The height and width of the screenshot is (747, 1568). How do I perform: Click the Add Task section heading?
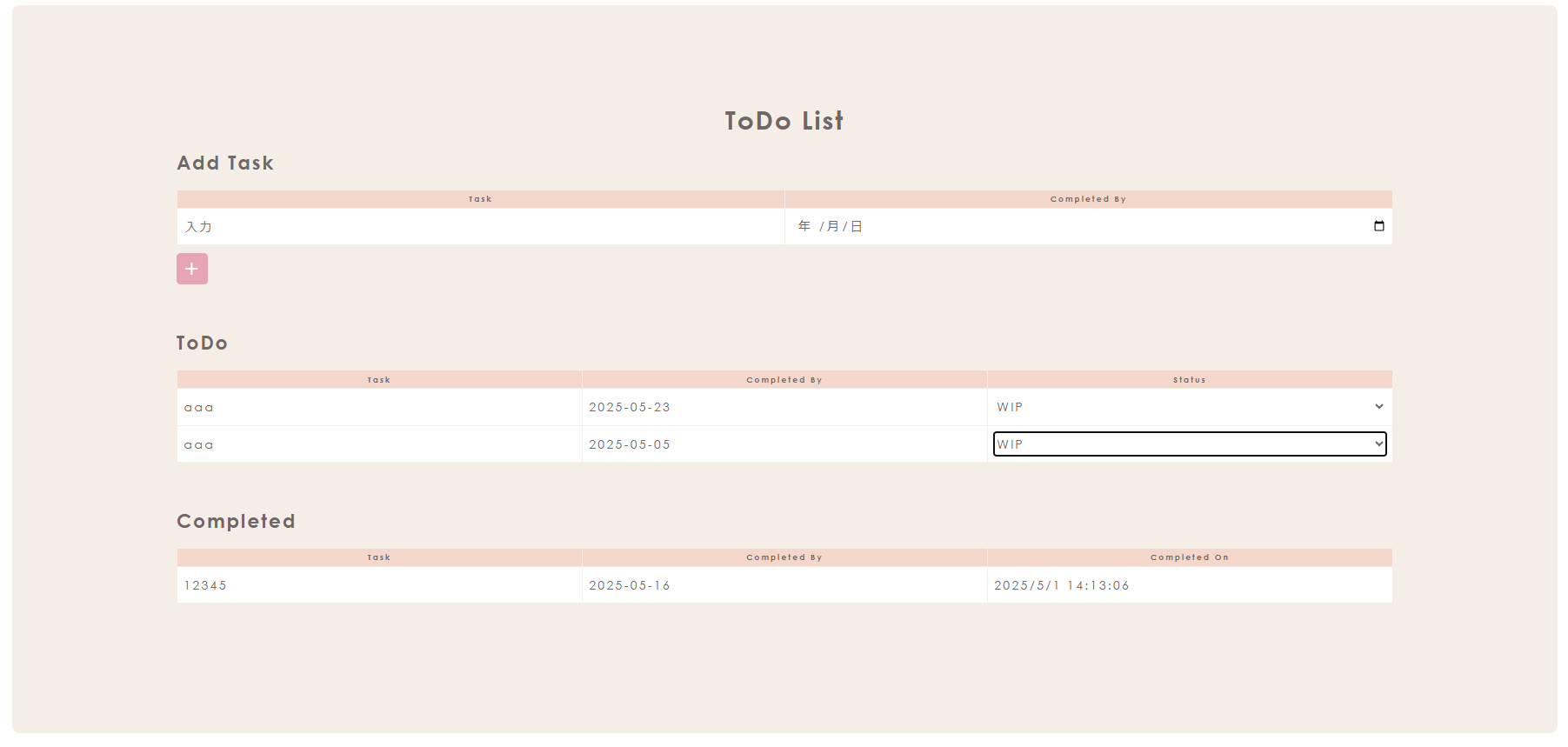point(225,163)
